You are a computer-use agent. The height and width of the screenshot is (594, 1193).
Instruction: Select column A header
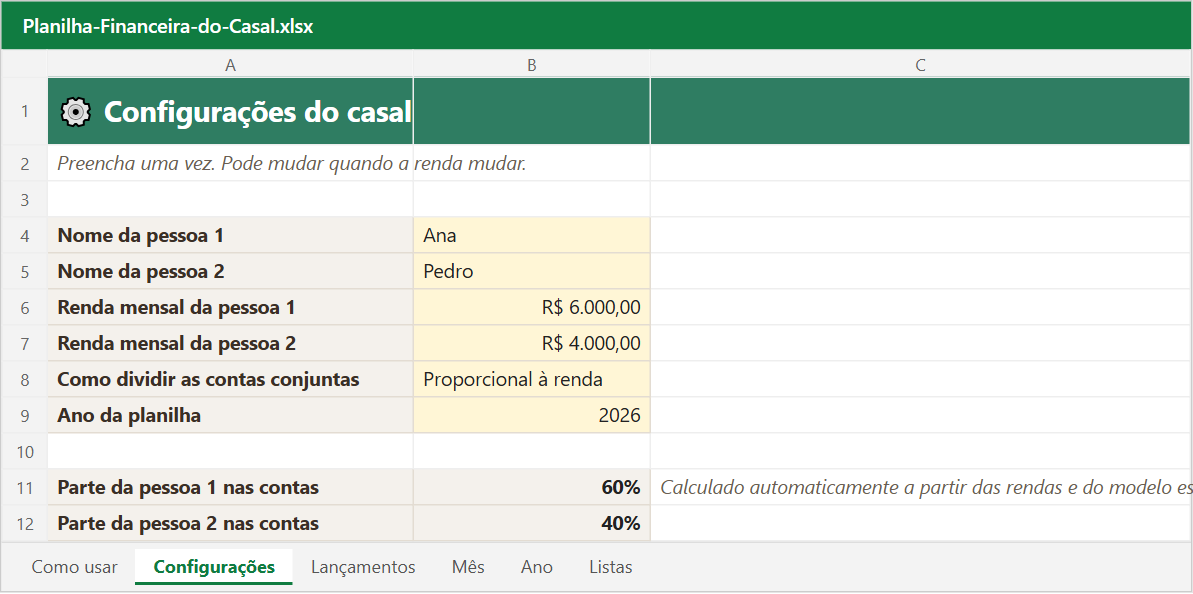pos(231,65)
